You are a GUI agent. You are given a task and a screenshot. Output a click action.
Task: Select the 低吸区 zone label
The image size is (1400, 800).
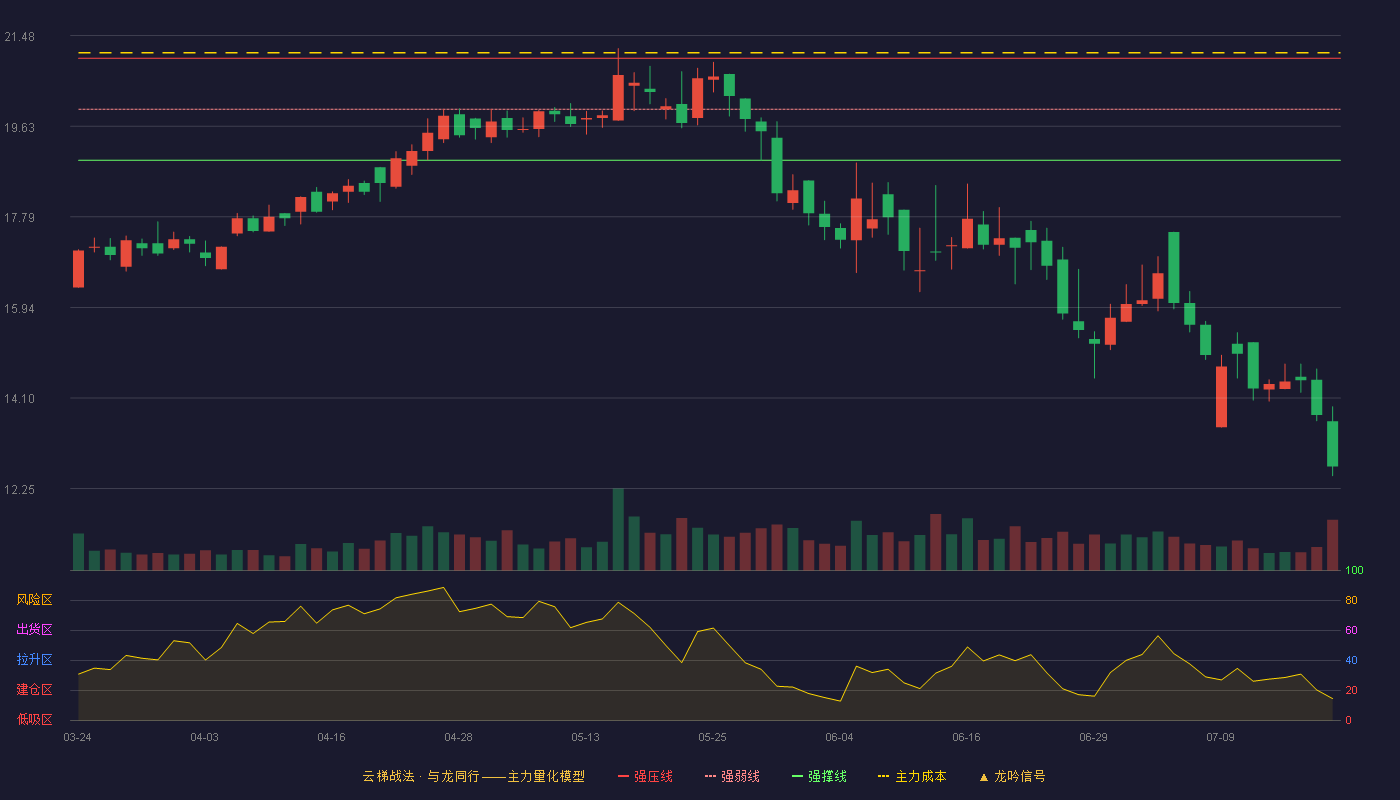34,719
